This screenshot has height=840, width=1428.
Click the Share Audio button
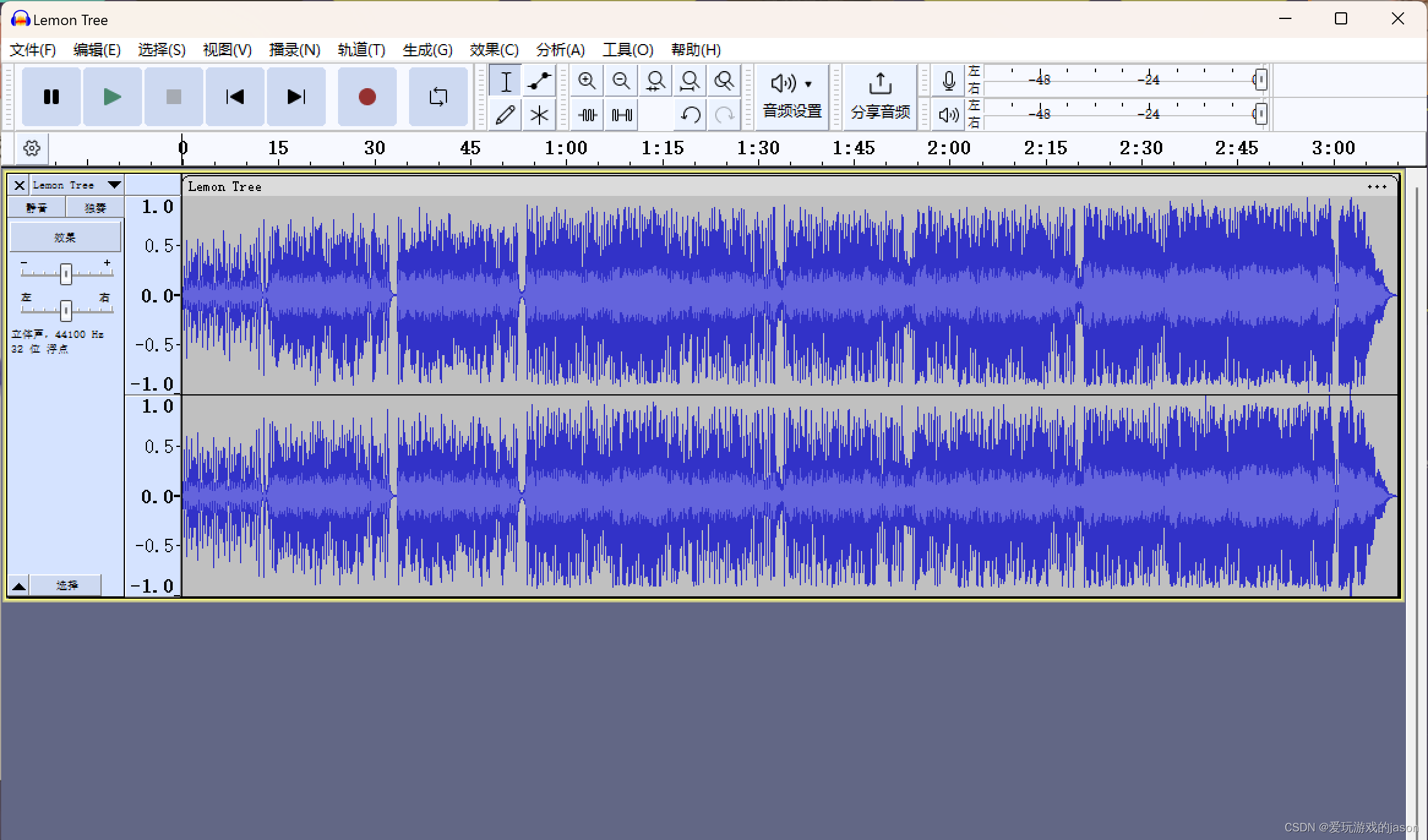880,97
